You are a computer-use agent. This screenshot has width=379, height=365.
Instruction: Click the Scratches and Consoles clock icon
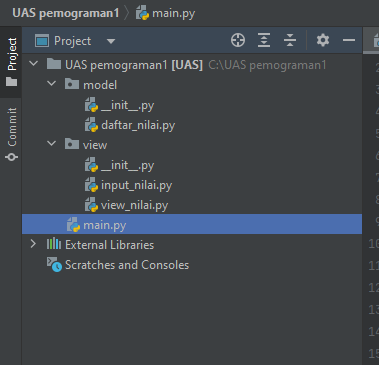[x=54, y=264]
